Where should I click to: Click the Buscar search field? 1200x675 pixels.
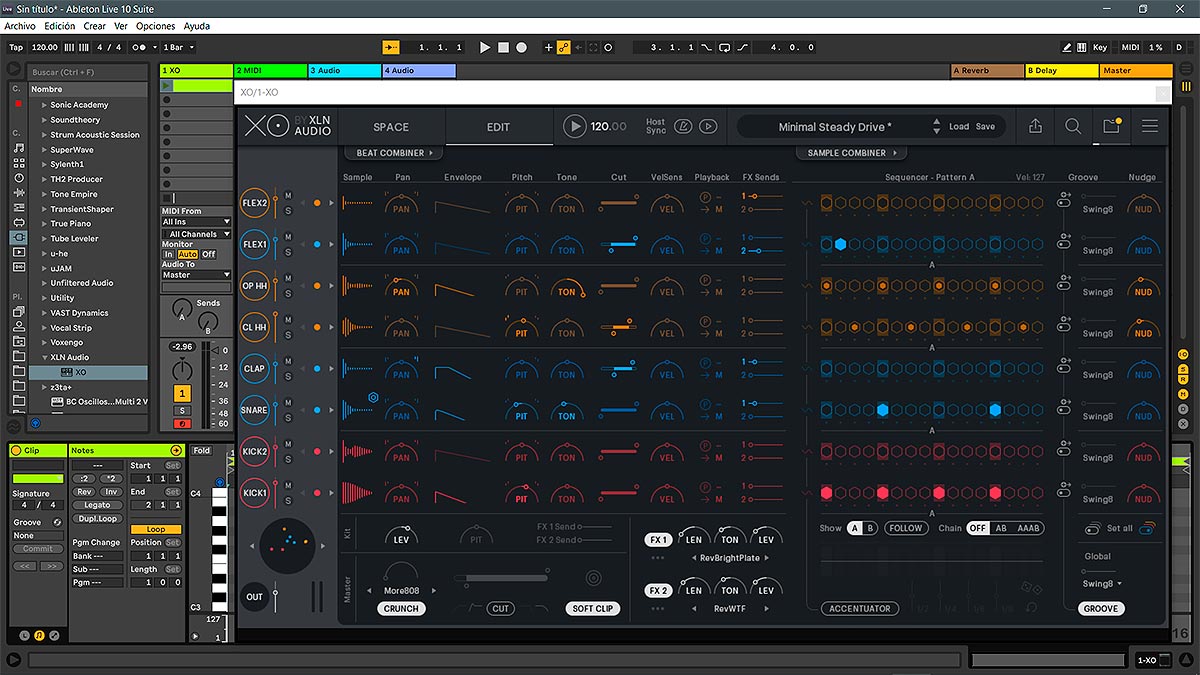[x=87, y=72]
